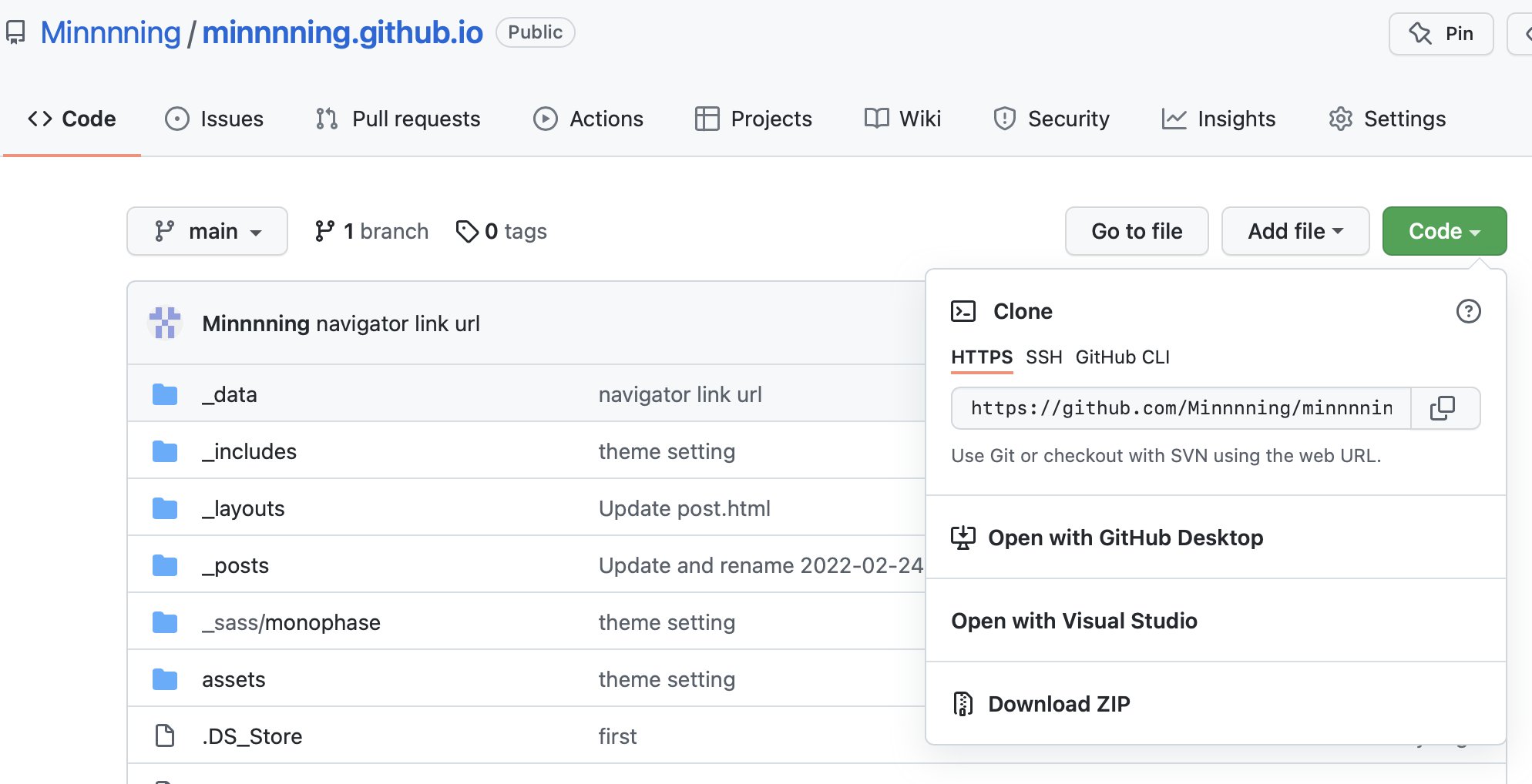Click the GitHub Desktop download icon
This screenshot has width=1532, height=784.
coord(963,538)
